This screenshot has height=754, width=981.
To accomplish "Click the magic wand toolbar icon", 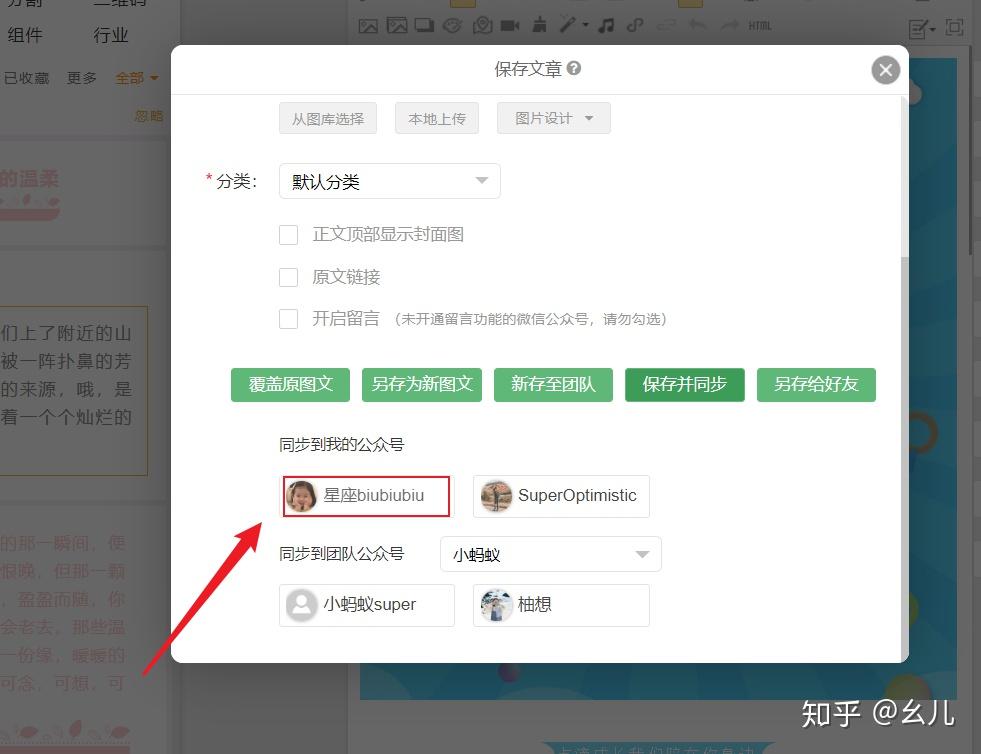I will 567,25.
